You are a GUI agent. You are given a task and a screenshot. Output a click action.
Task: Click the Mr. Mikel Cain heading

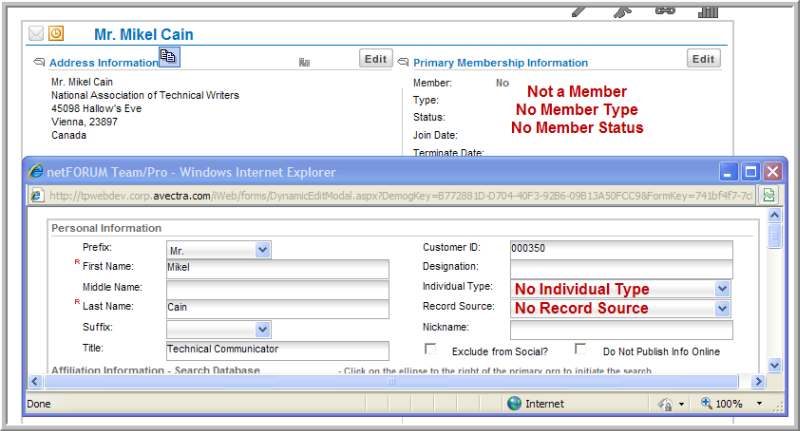[144, 34]
